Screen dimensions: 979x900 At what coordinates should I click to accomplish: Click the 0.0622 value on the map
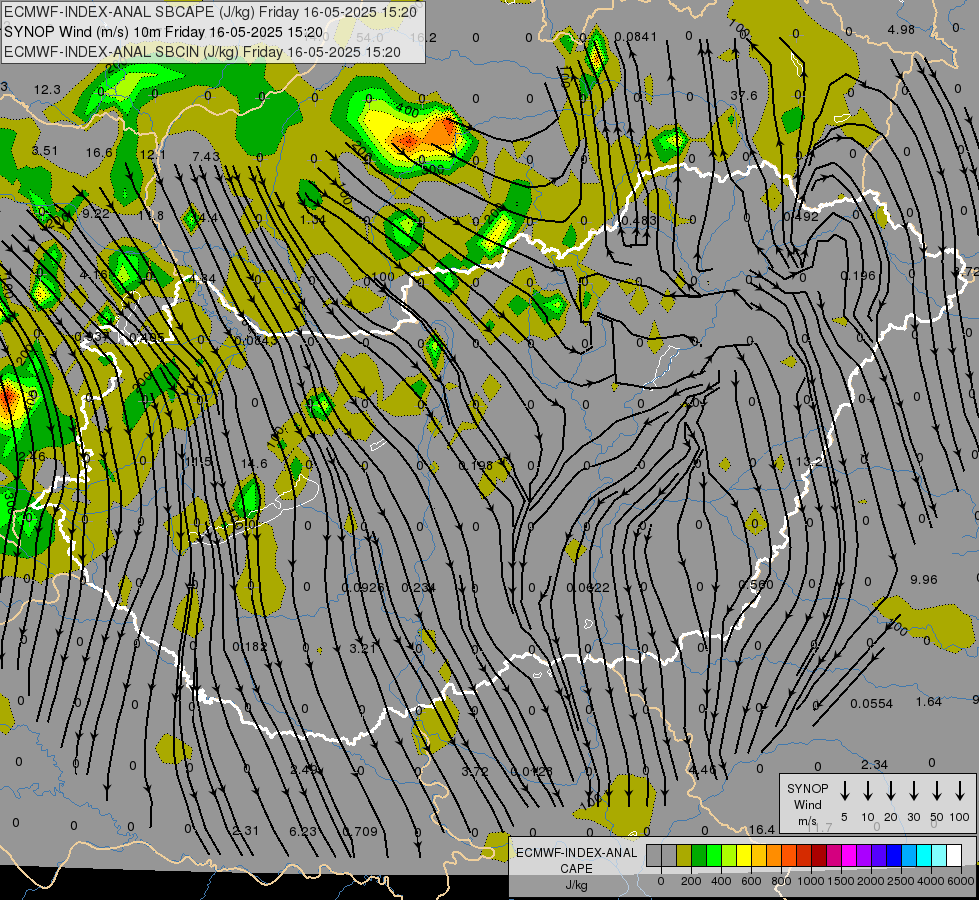point(588,588)
